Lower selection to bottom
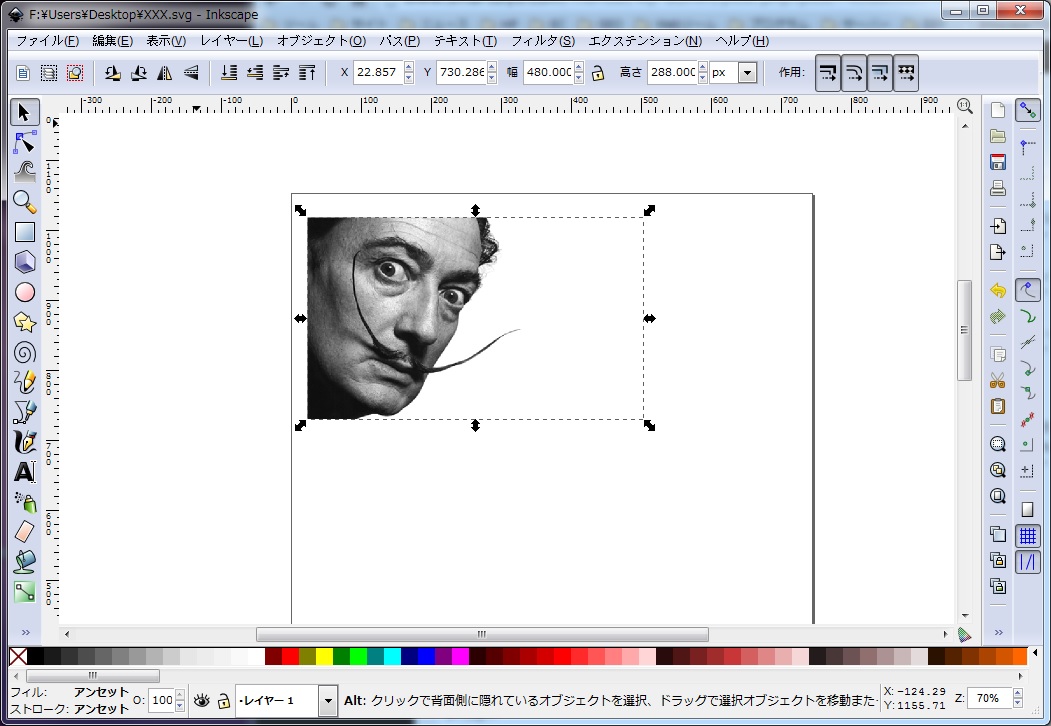Image resolution: width=1051 pixels, height=726 pixels. [x=229, y=72]
